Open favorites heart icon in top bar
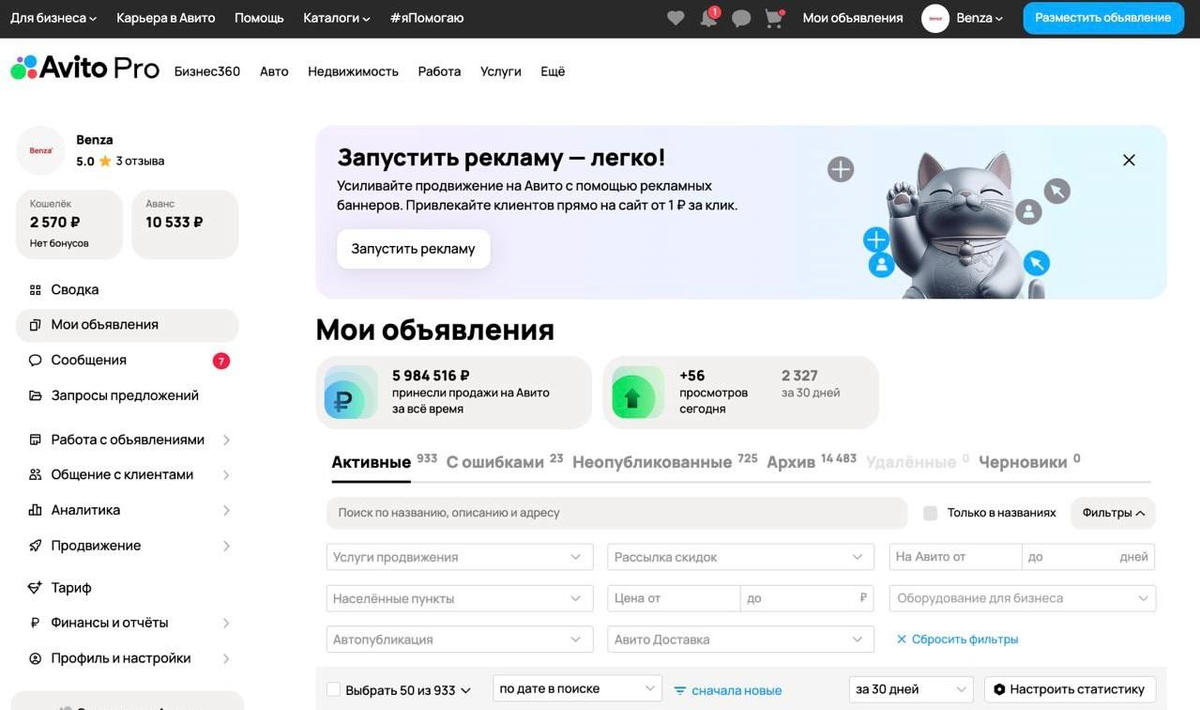Viewport: 1200px width, 710px height. tap(676, 18)
